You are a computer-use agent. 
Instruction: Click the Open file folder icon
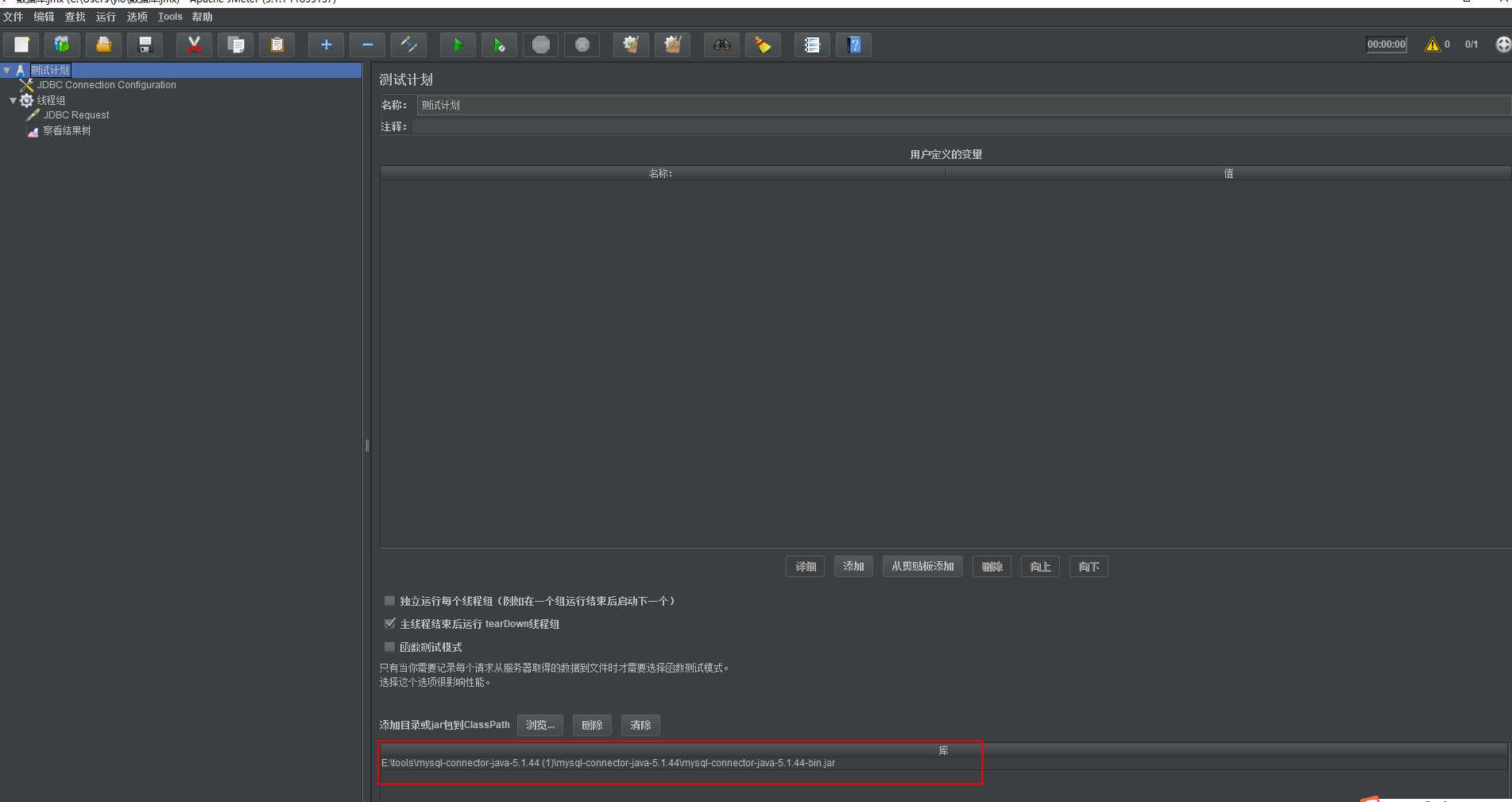click(x=103, y=45)
